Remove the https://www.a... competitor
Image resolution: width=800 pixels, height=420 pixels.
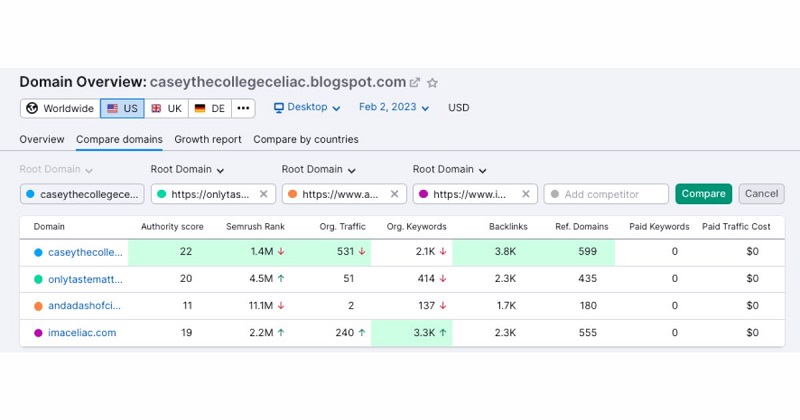point(394,194)
